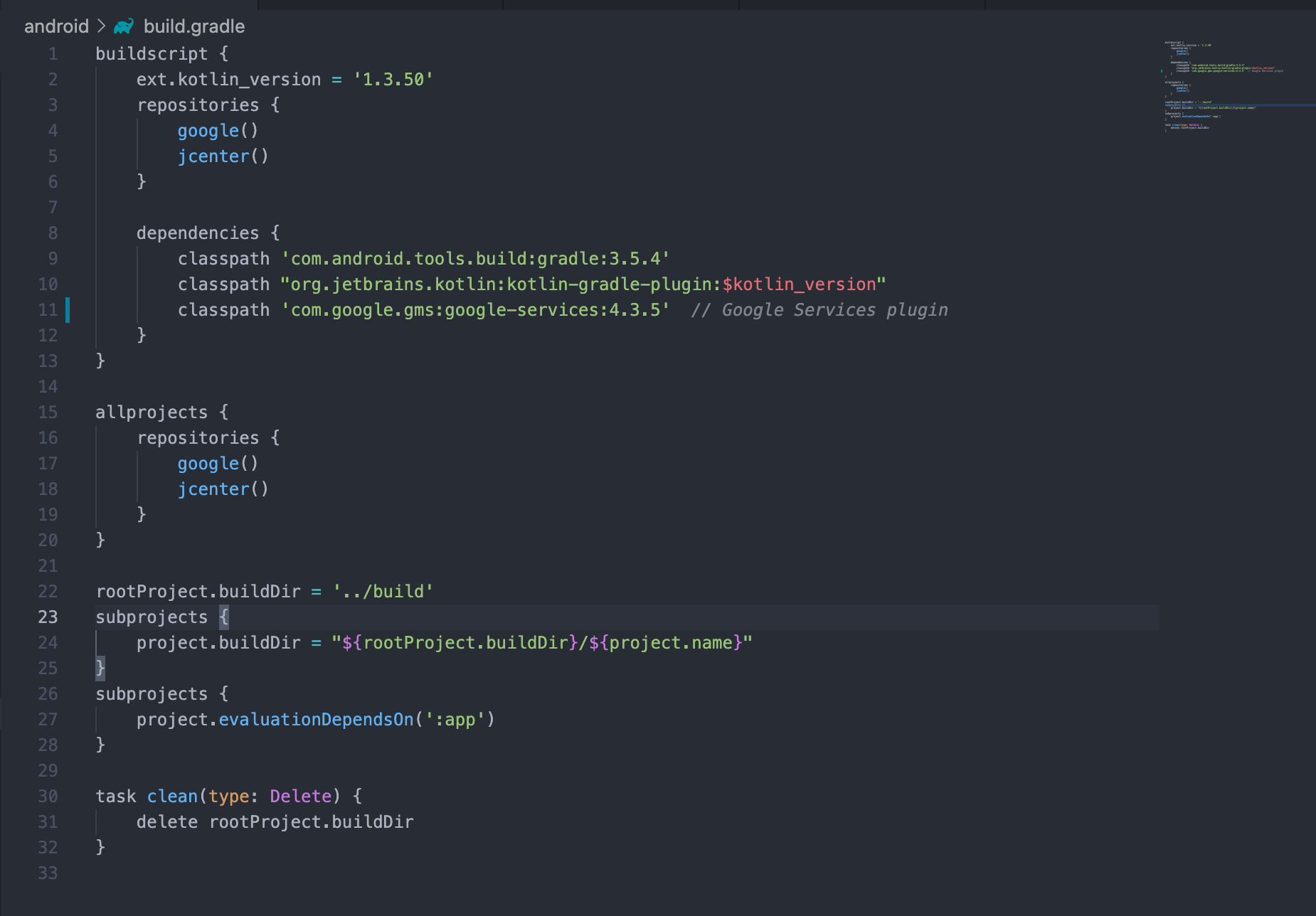Click the classpath string for google-services:4.3.5
The image size is (1316, 916).
[x=477, y=309]
